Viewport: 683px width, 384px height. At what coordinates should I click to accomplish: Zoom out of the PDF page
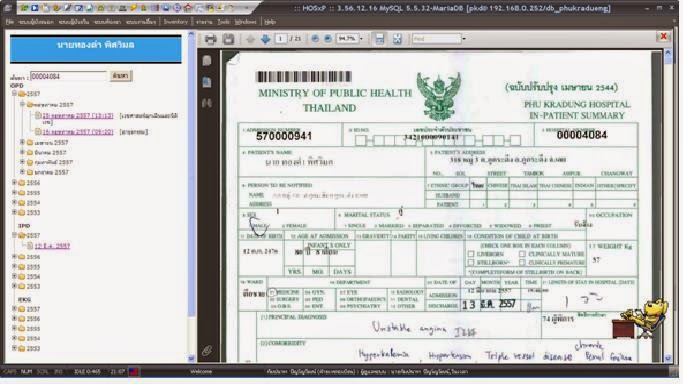314,39
